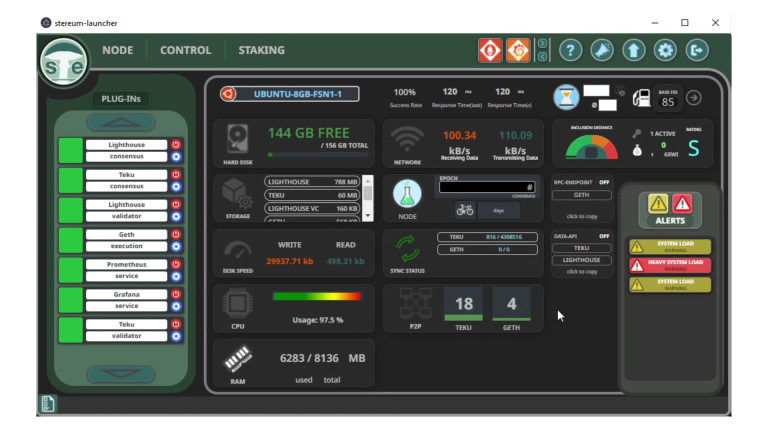Open settings gear for Teku consensus
The height and width of the screenshot is (432, 768).
pyautogui.click(x=176, y=187)
